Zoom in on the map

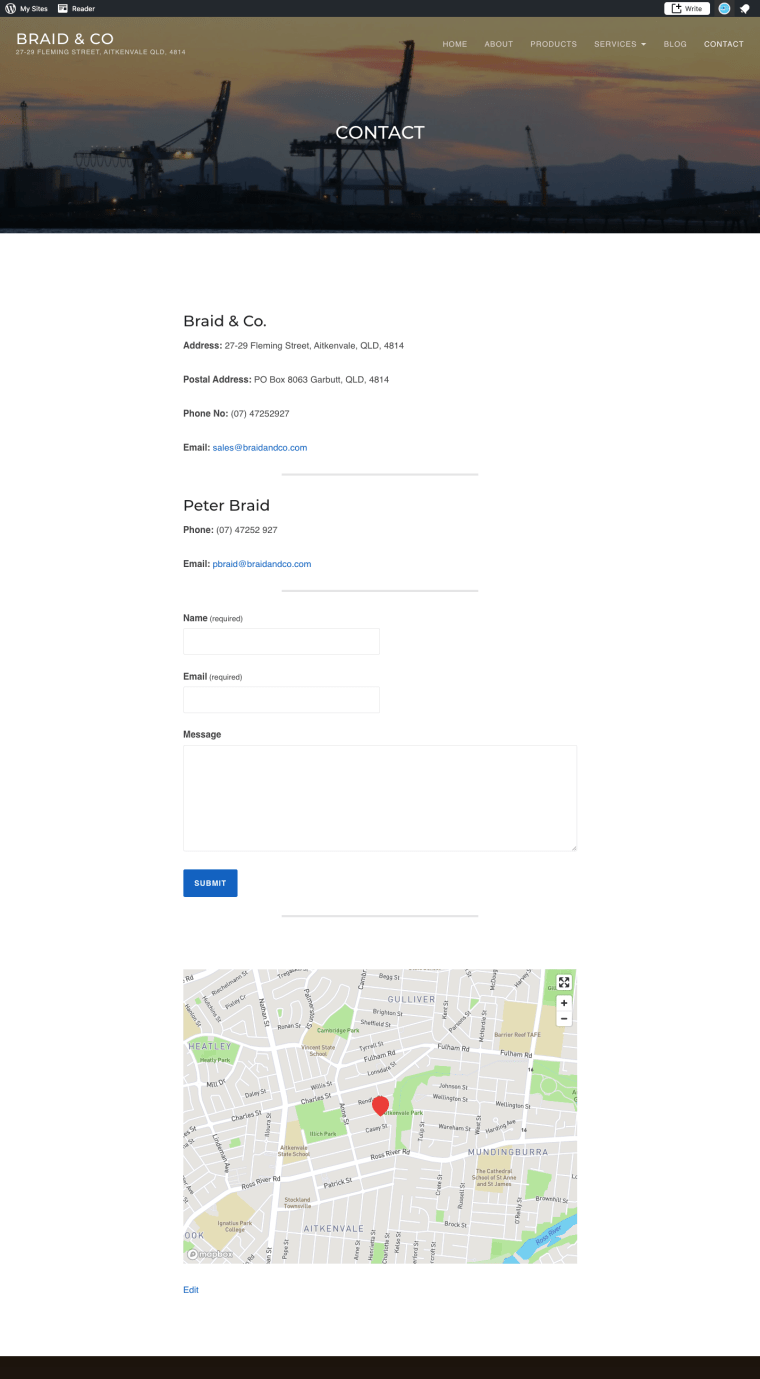pyautogui.click(x=564, y=1003)
